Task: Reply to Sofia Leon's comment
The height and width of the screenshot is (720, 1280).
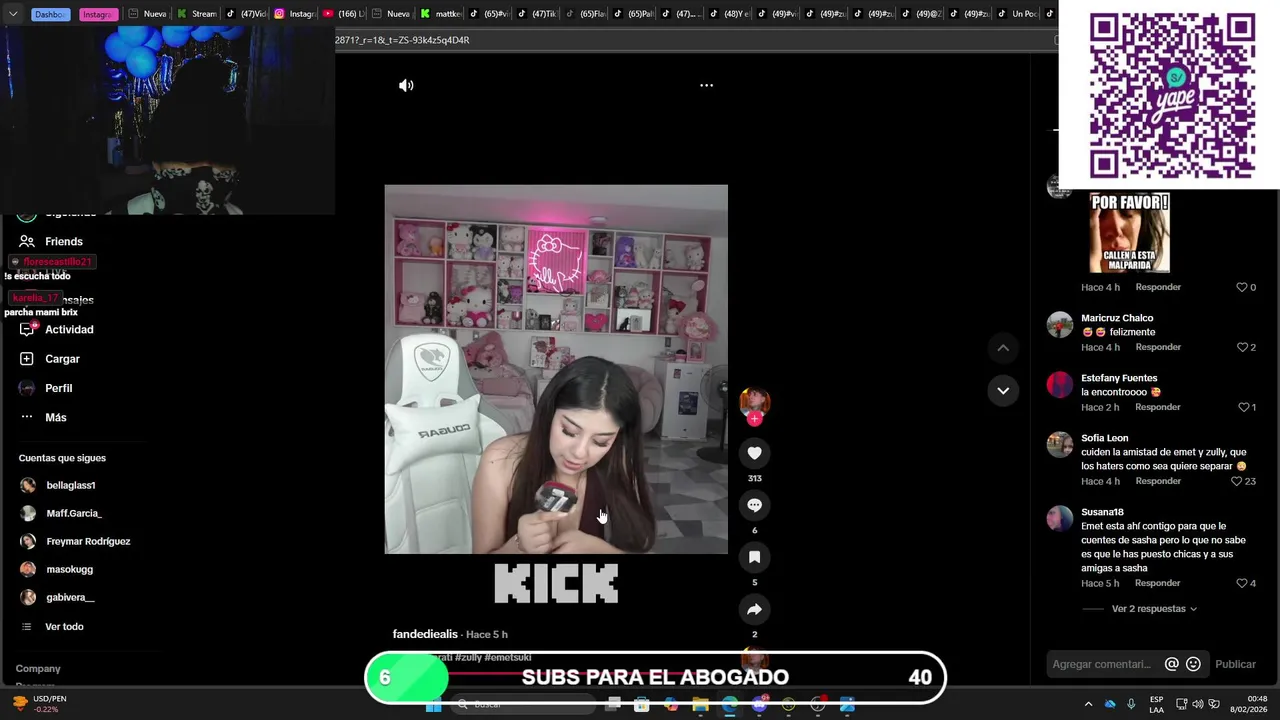Action: 1158,481
